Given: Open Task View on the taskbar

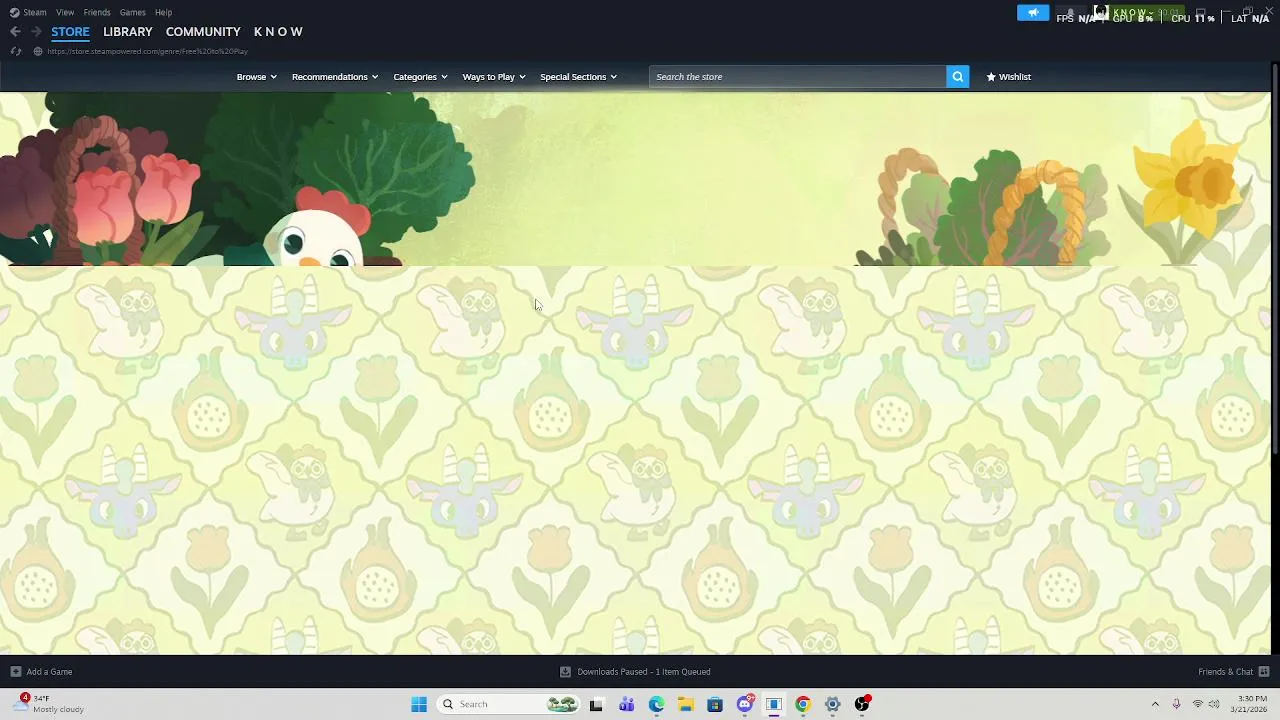Looking at the screenshot, I should pos(596,704).
